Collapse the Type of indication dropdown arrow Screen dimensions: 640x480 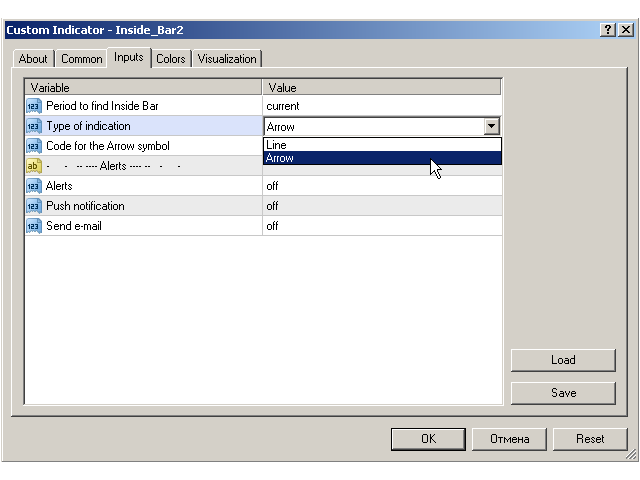(491, 127)
